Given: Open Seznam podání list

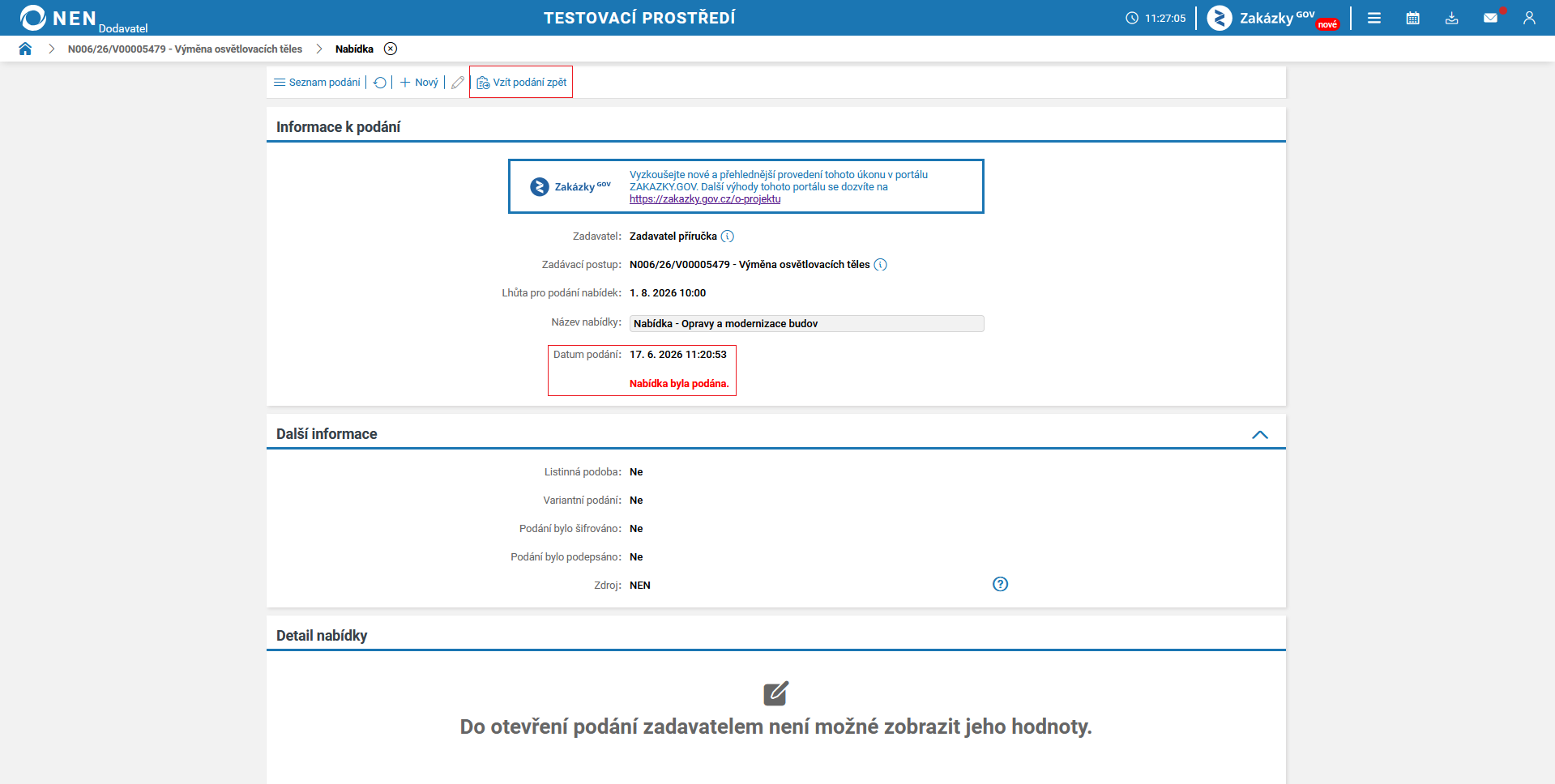Looking at the screenshot, I should click(x=317, y=83).
